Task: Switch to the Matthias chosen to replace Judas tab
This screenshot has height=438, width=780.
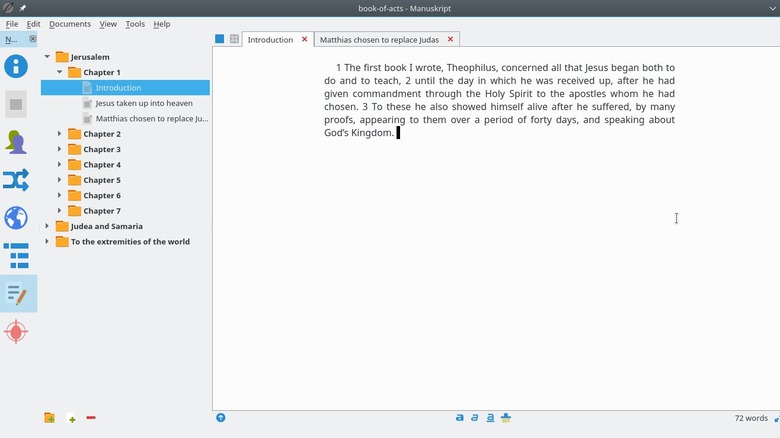Action: pos(379,40)
